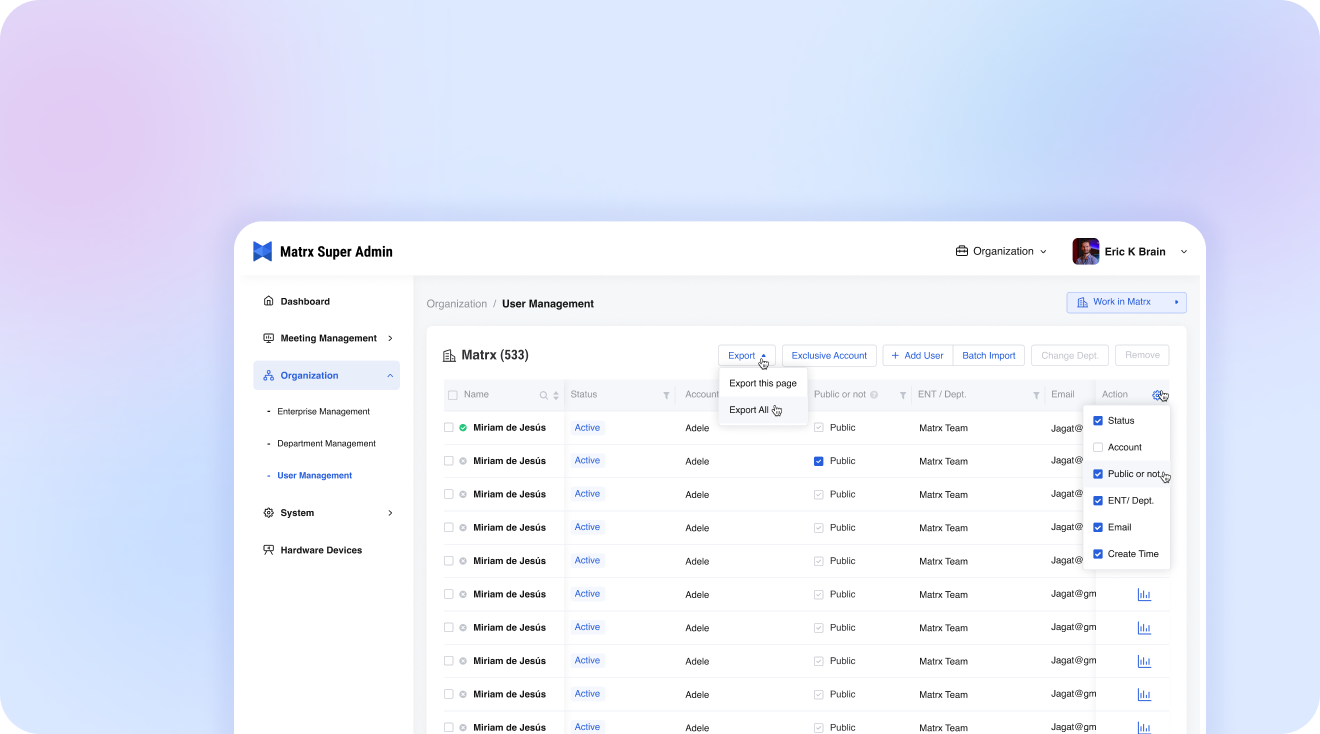Screen dimensions: 1320x734
Task: Click the Add User button
Action: (x=917, y=356)
